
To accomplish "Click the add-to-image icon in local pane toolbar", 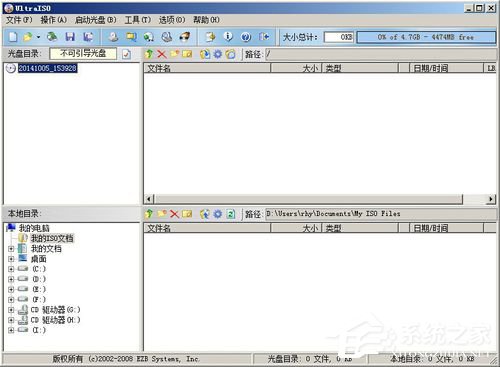I will click(205, 214).
